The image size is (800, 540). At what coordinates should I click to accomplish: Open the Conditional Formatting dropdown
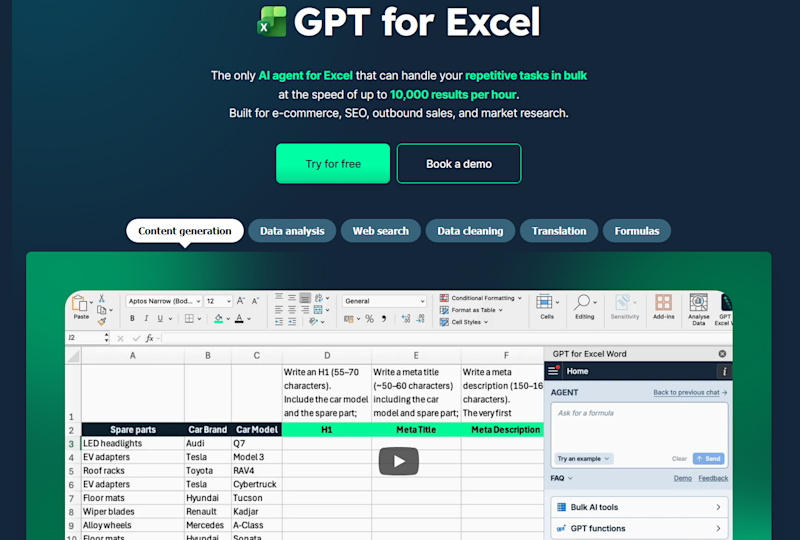[x=481, y=298]
